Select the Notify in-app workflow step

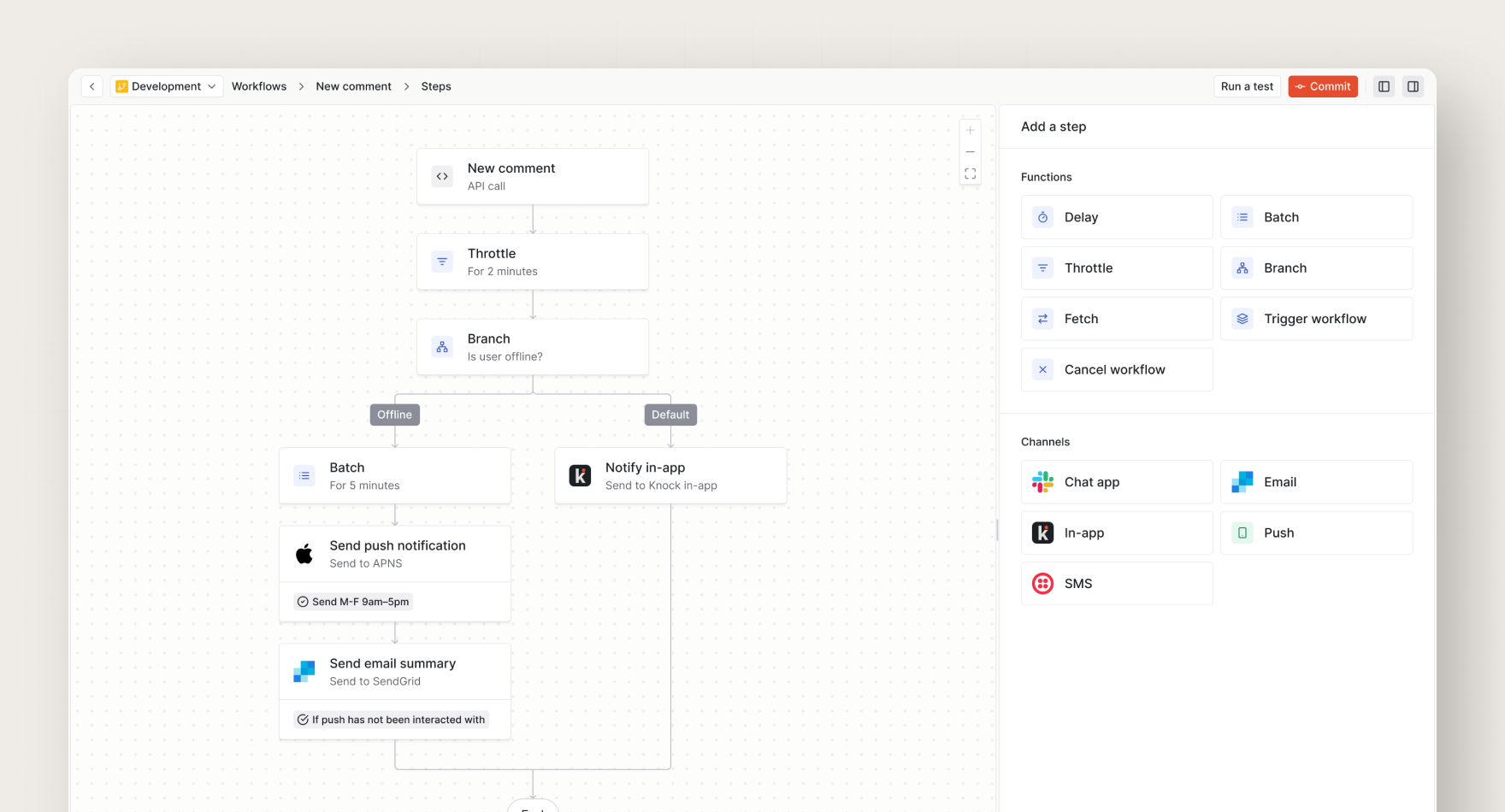tap(670, 475)
